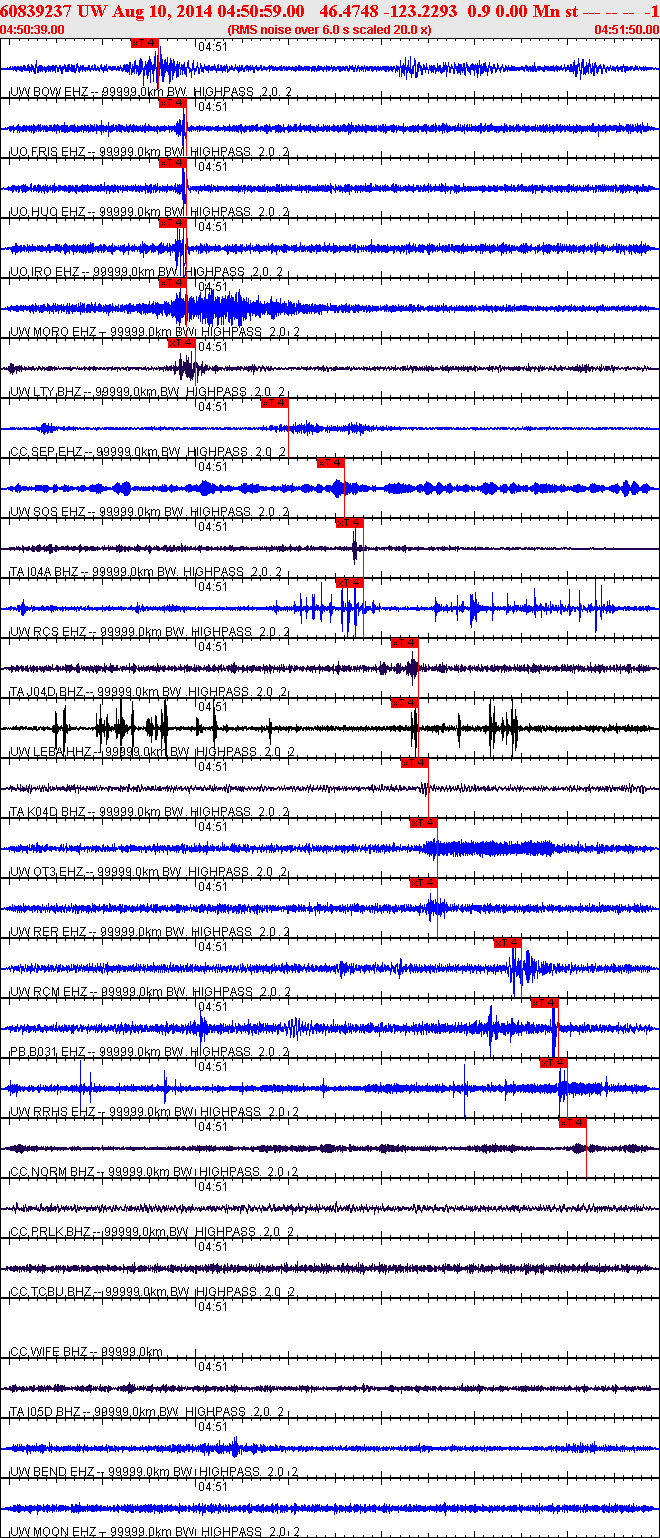660x1538 pixels.
Task: Select the arrival pick on UW LEBA trace
Action: pyautogui.click(x=404, y=703)
